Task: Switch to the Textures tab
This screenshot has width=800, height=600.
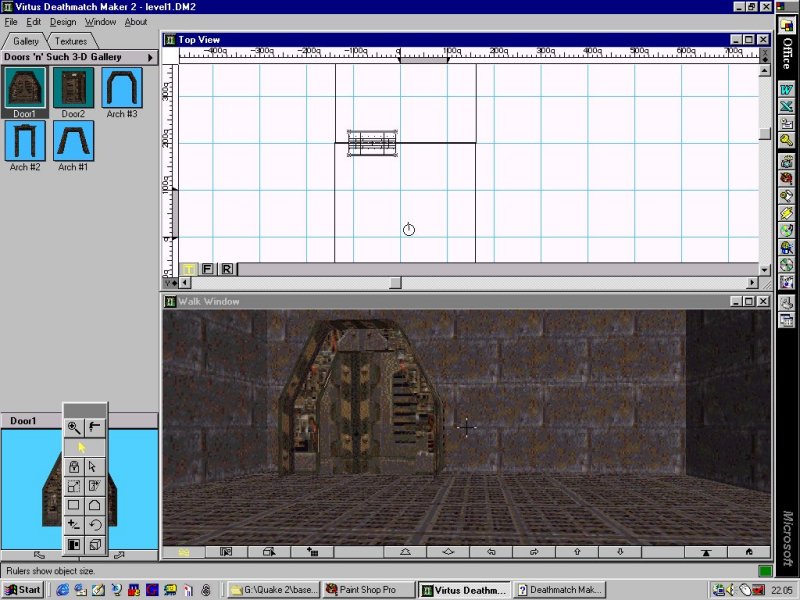Action: [71, 41]
